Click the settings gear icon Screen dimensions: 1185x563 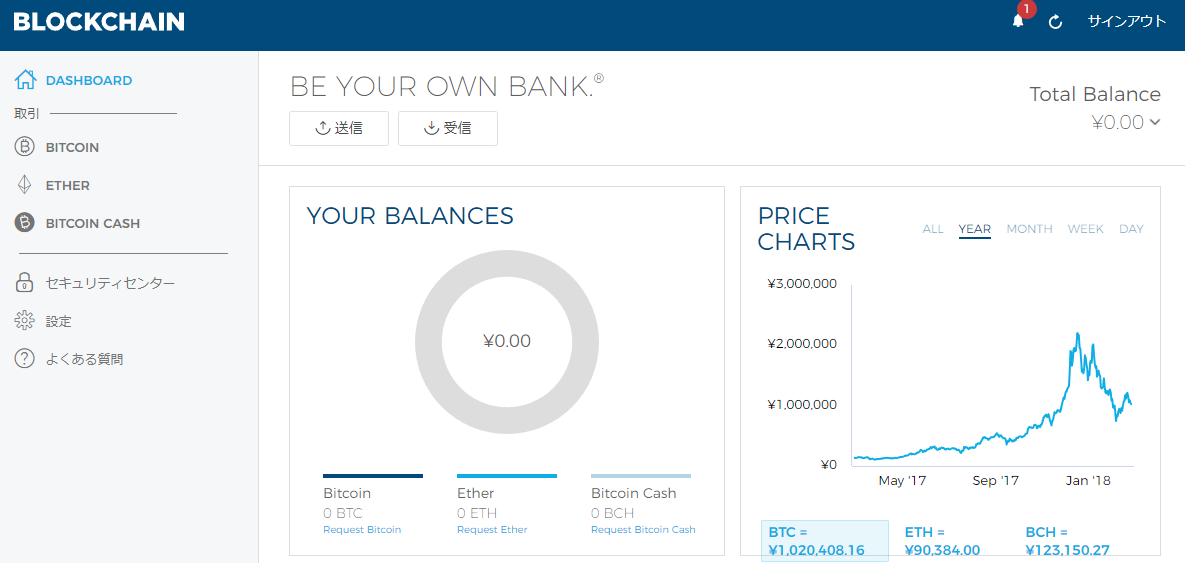pyautogui.click(x=24, y=321)
